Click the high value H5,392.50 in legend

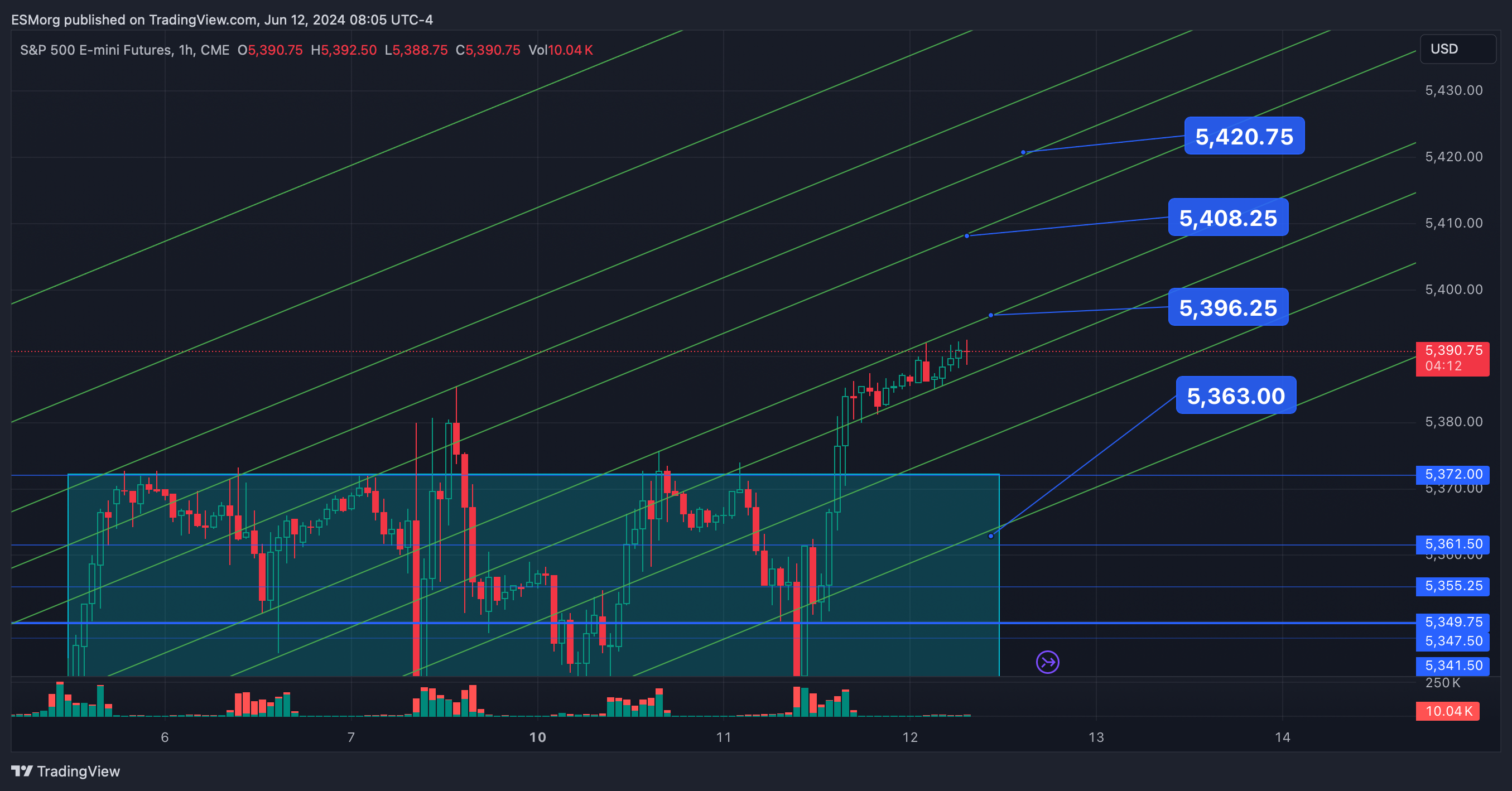point(343,50)
